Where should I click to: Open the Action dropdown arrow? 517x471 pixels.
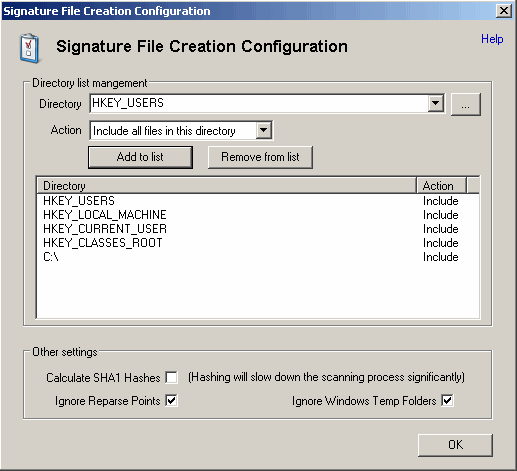264,130
